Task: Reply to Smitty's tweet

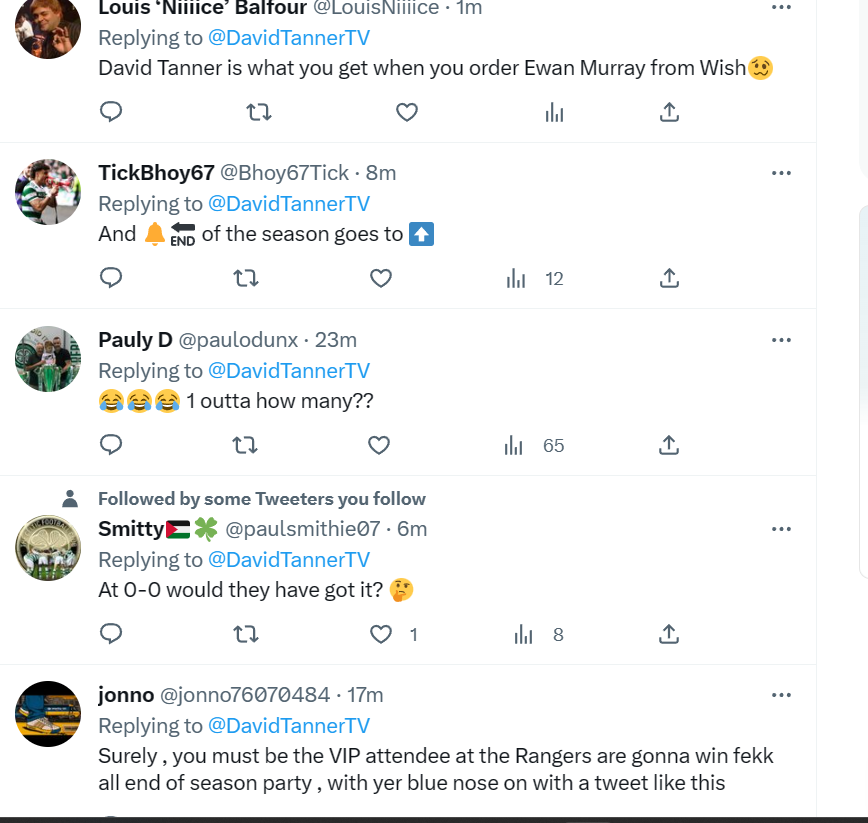Action: 111,634
